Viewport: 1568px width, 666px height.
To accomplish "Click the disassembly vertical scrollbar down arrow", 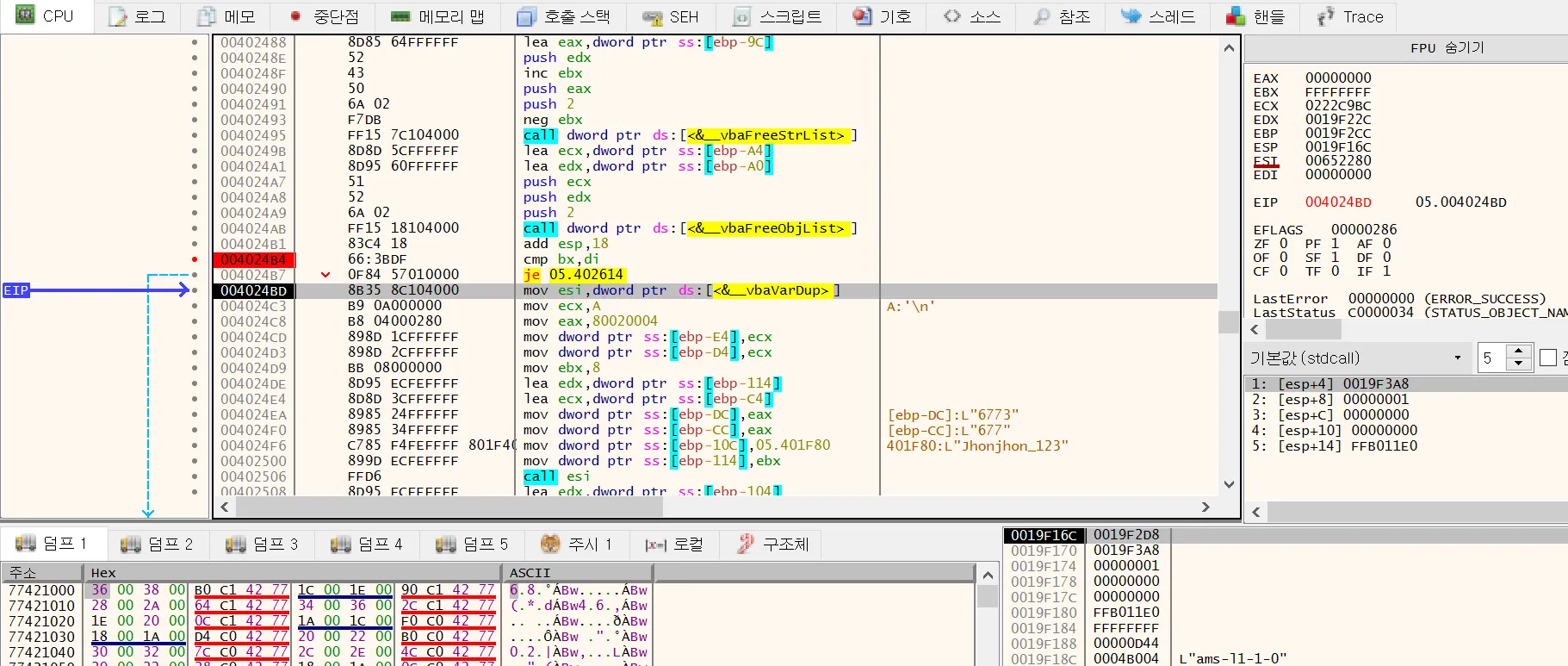I will pos(1229,484).
